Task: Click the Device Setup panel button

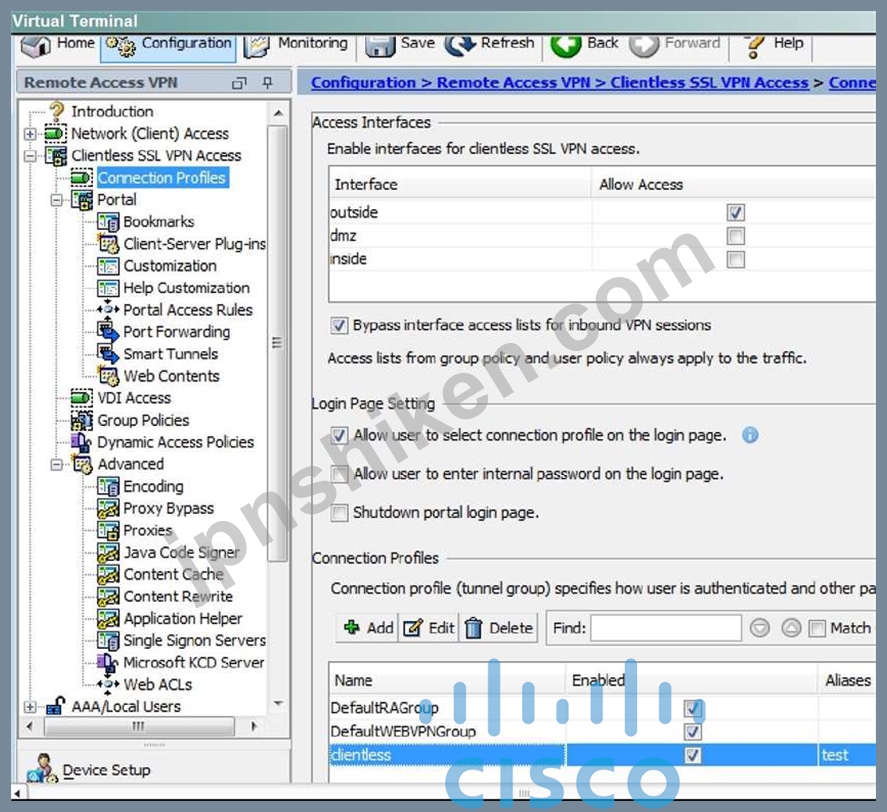Action: tap(154, 770)
